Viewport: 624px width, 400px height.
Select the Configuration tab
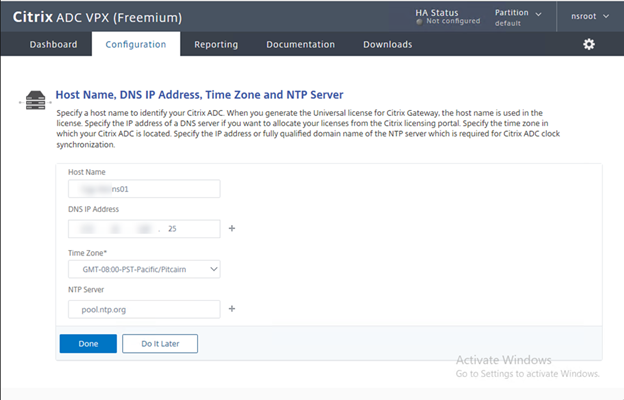pyautogui.click(x=136, y=44)
